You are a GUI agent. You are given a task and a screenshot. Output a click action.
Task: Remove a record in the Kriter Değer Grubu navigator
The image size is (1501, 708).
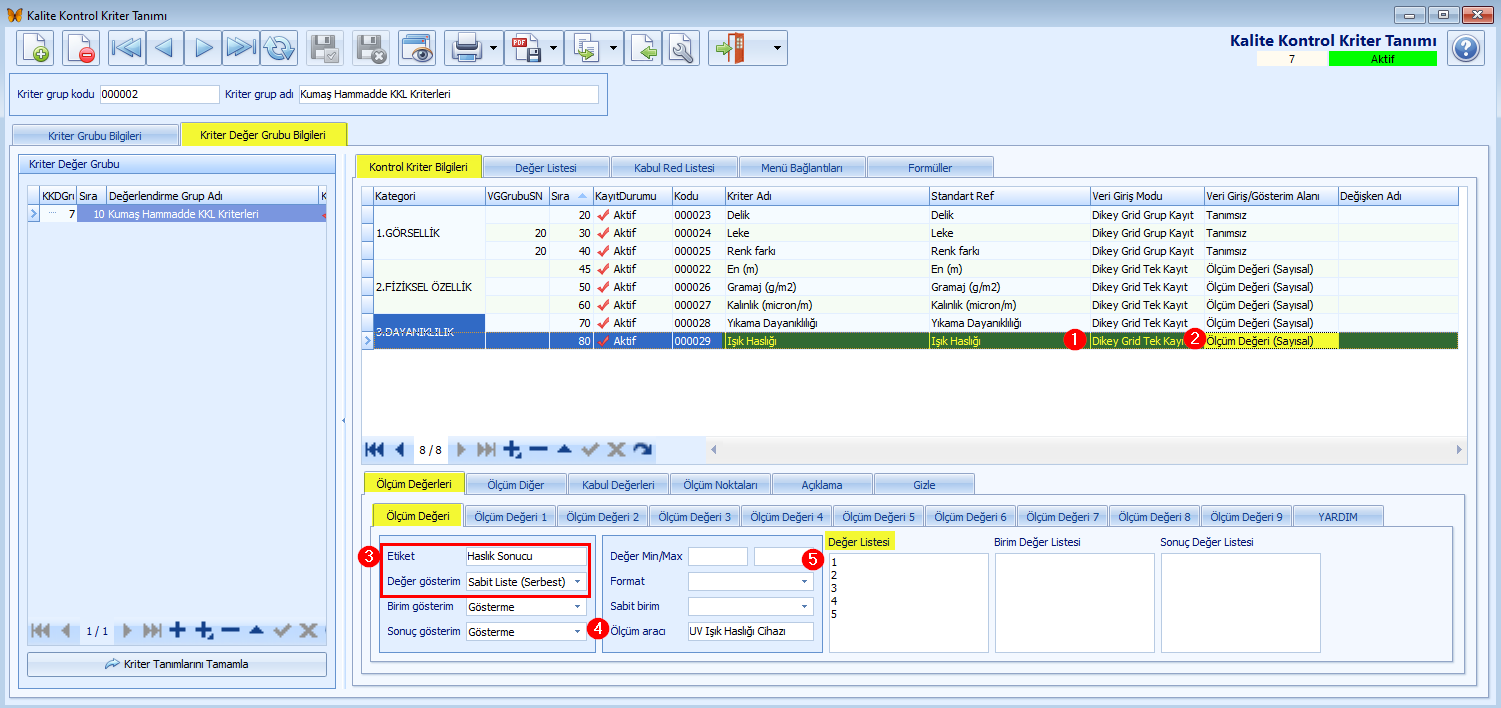pyautogui.click(x=230, y=630)
